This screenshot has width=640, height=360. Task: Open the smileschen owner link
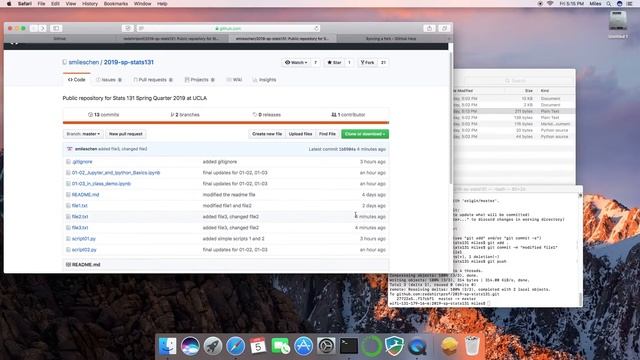(x=84, y=62)
